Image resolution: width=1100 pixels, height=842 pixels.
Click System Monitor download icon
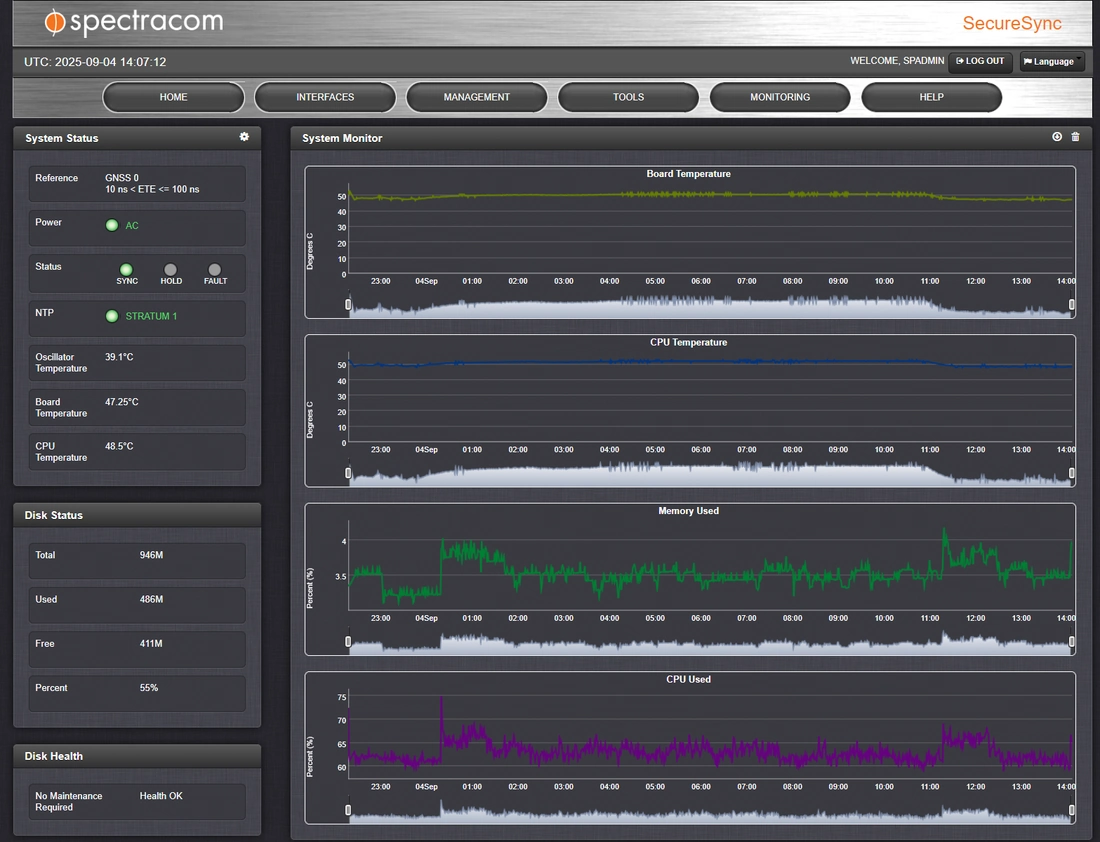tap(1057, 137)
